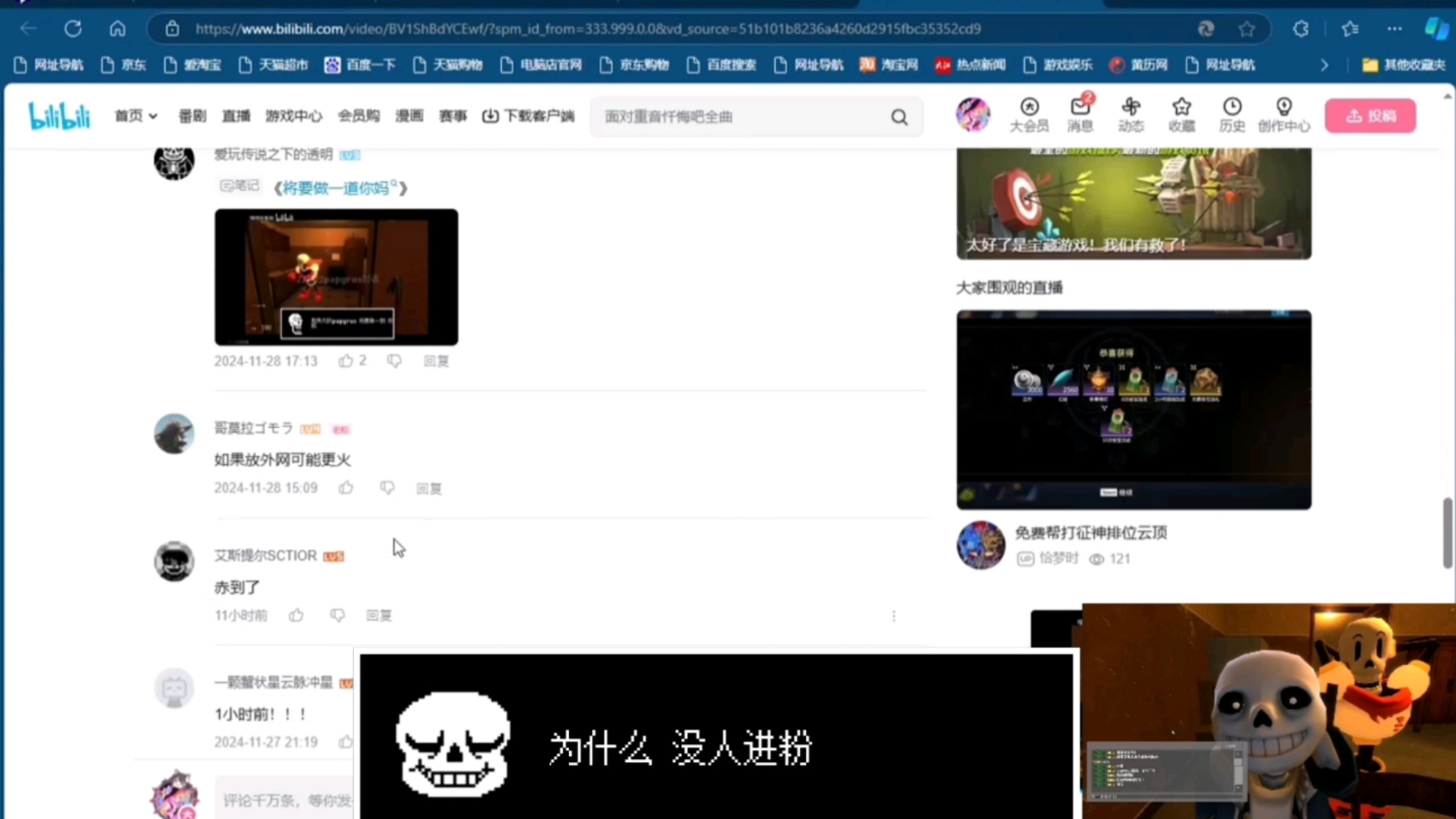The width and height of the screenshot is (1456, 819).
Task: Add page to favorites star icon
Action: tap(1247, 29)
